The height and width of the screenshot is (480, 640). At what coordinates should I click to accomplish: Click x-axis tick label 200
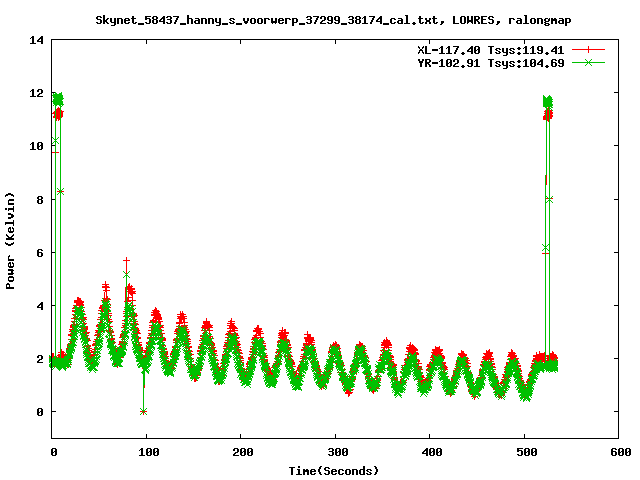click(242, 452)
